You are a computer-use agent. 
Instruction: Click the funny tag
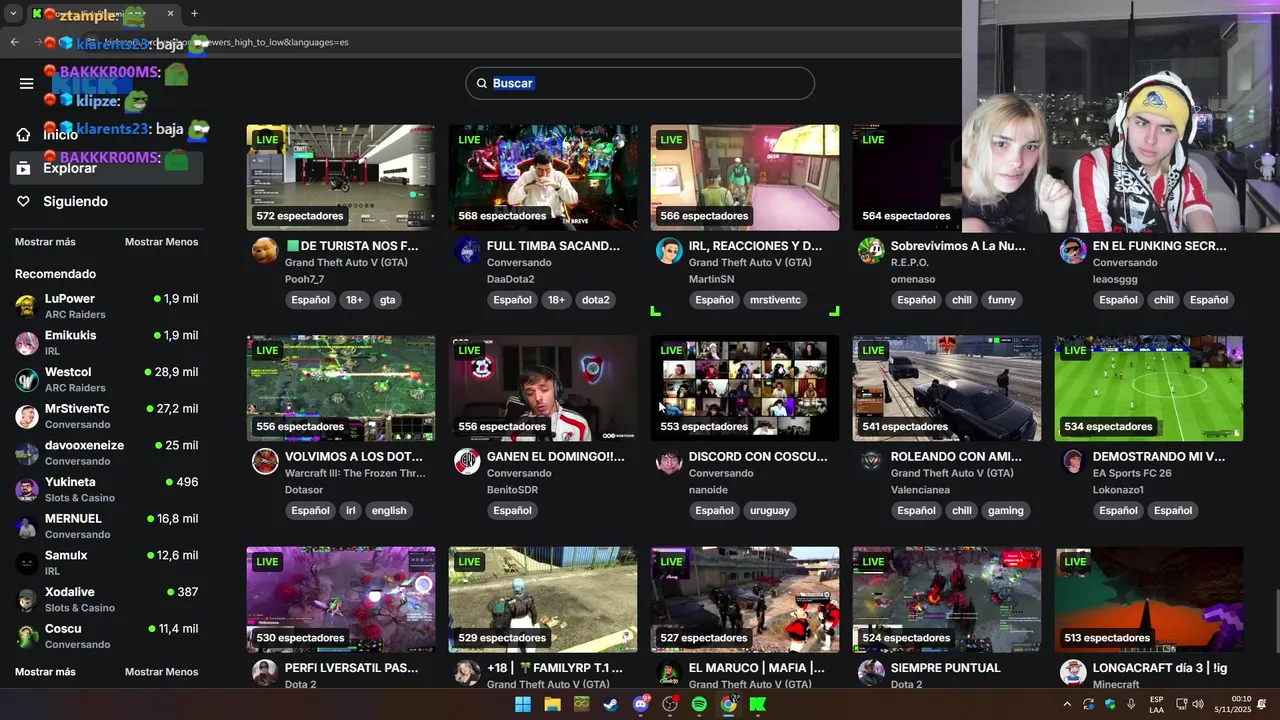[x=1001, y=300]
